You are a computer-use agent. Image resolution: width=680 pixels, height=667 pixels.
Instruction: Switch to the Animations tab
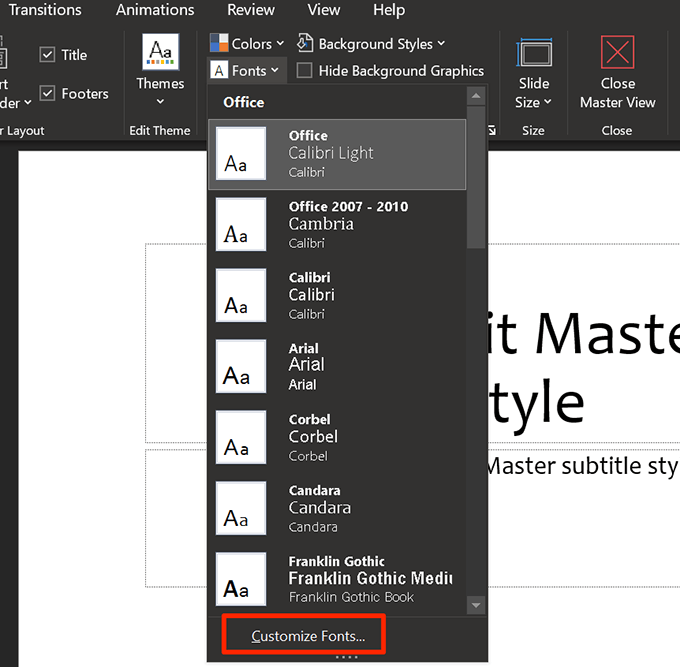155,10
